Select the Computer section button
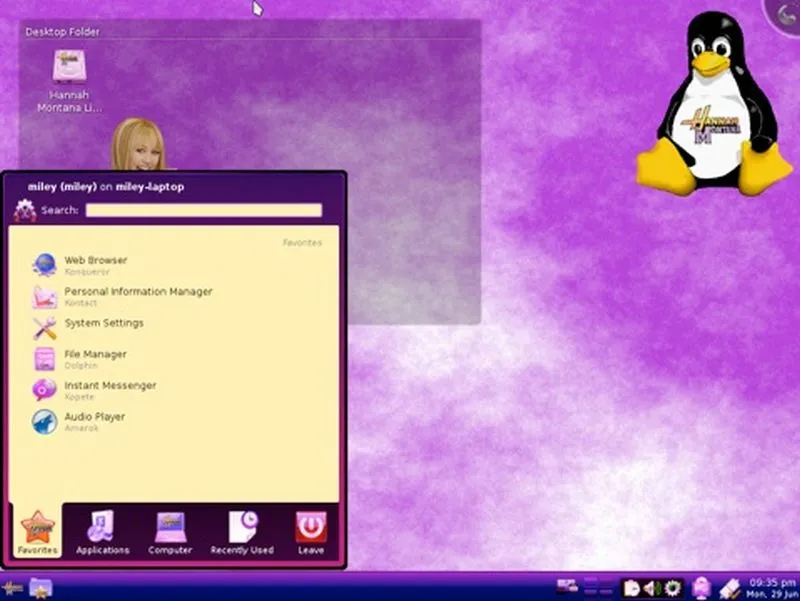Viewport: 800px width, 601px height. [171, 530]
